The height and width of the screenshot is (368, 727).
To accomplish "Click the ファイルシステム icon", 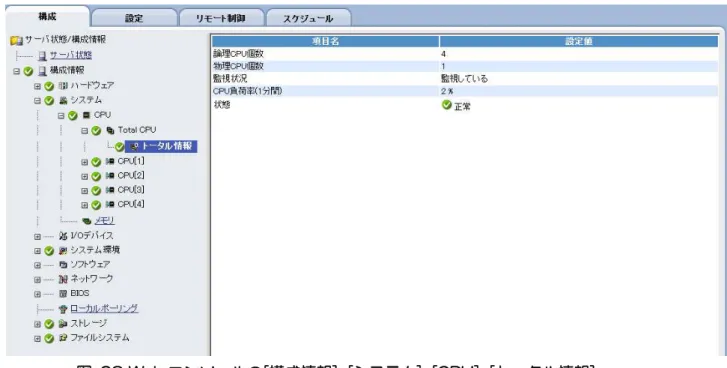I will tap(63, 338).
